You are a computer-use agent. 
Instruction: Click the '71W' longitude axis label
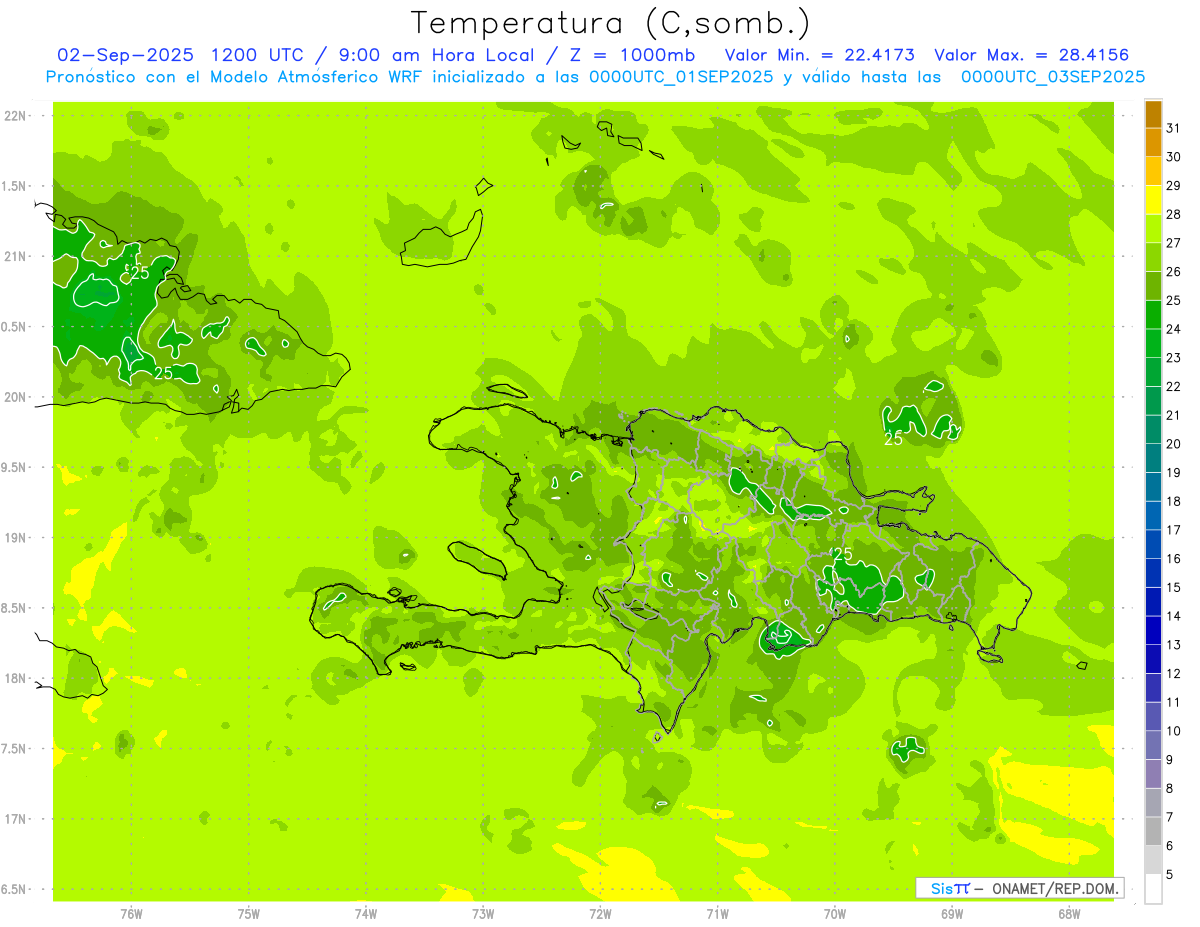(x=717, y=913)
